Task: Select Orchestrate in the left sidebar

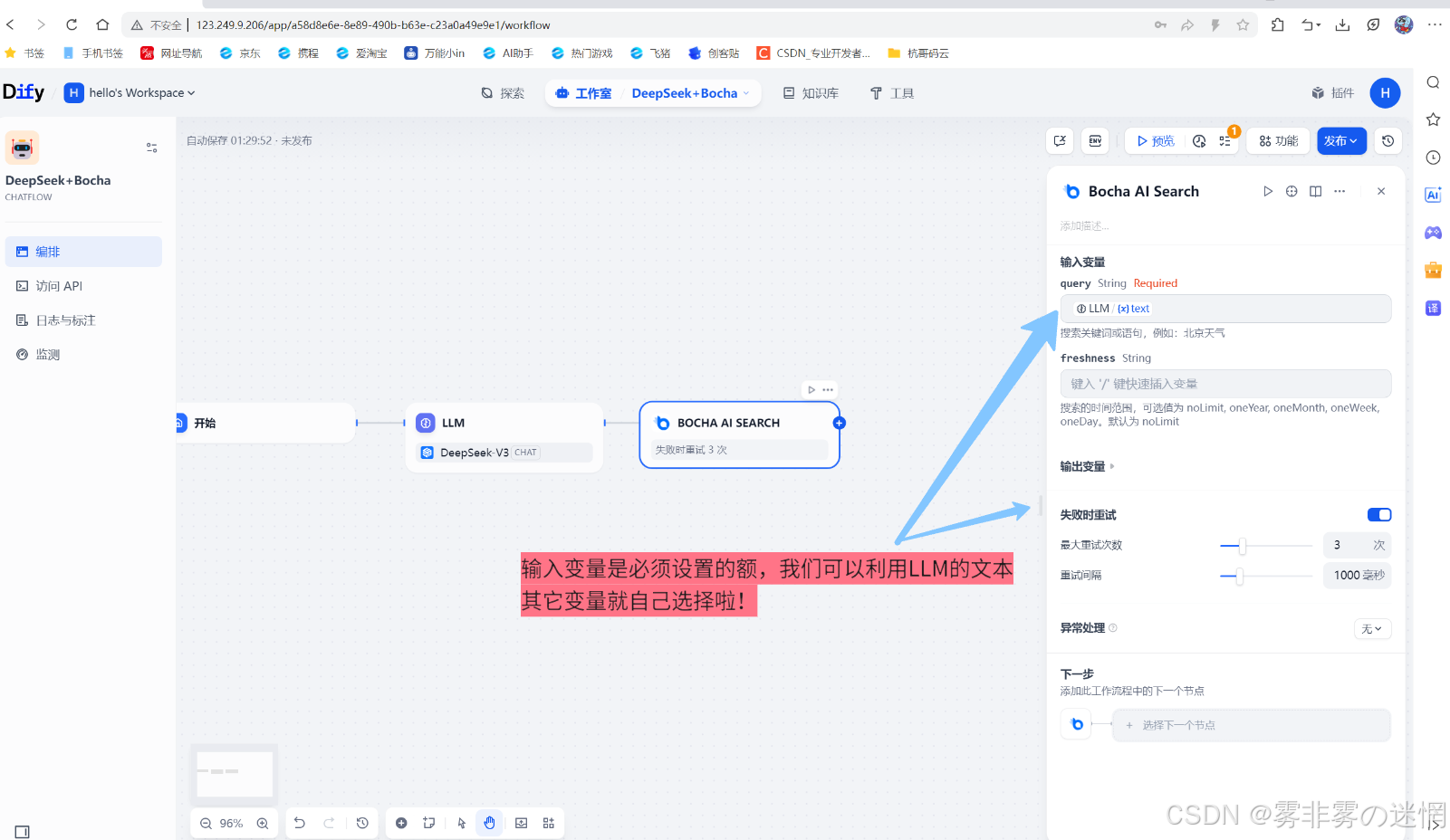Action: pyautogui.click(x=83, y=252)
